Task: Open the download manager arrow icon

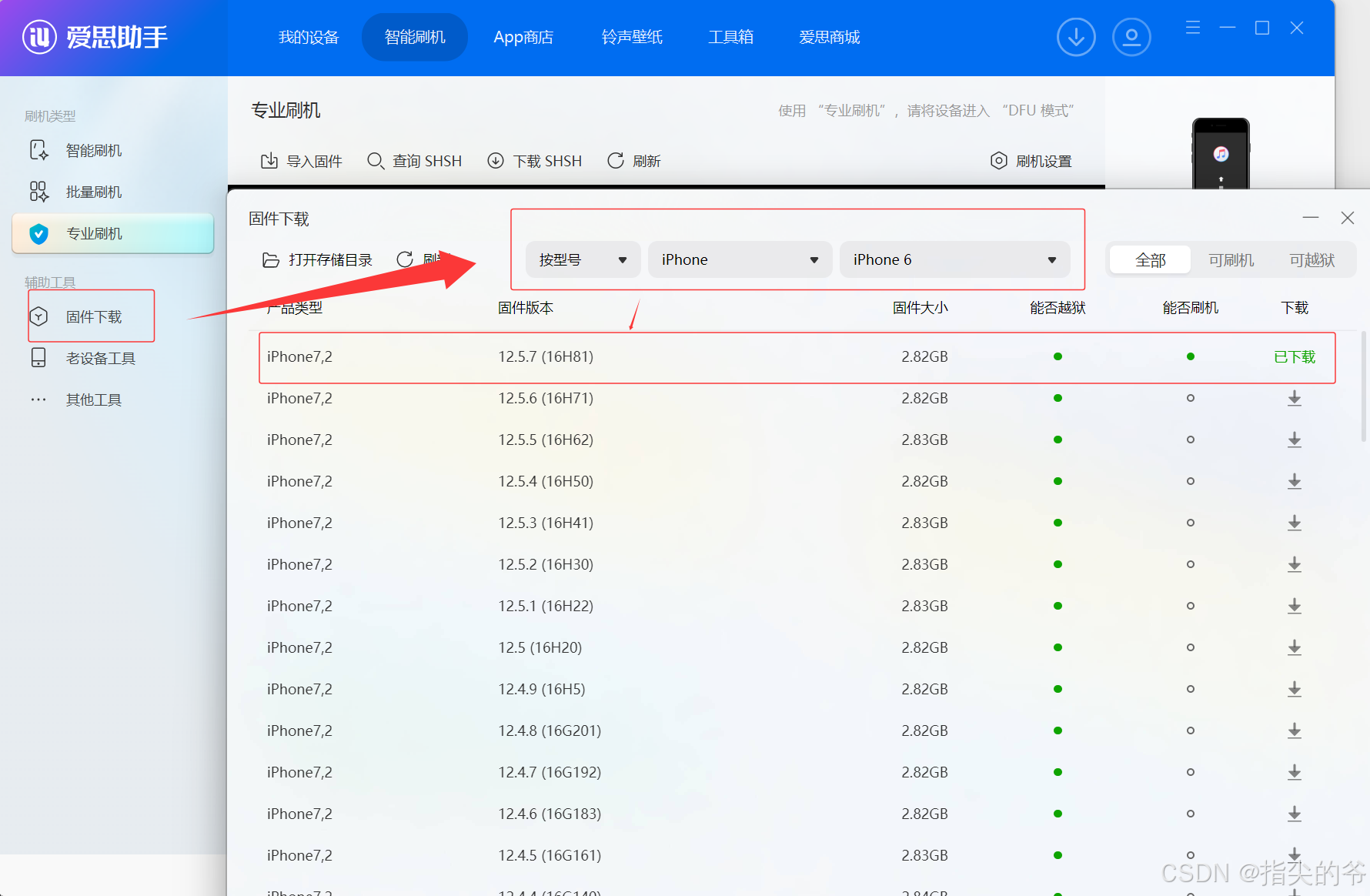Action: pyautogui.click(x=1076, y=37)
